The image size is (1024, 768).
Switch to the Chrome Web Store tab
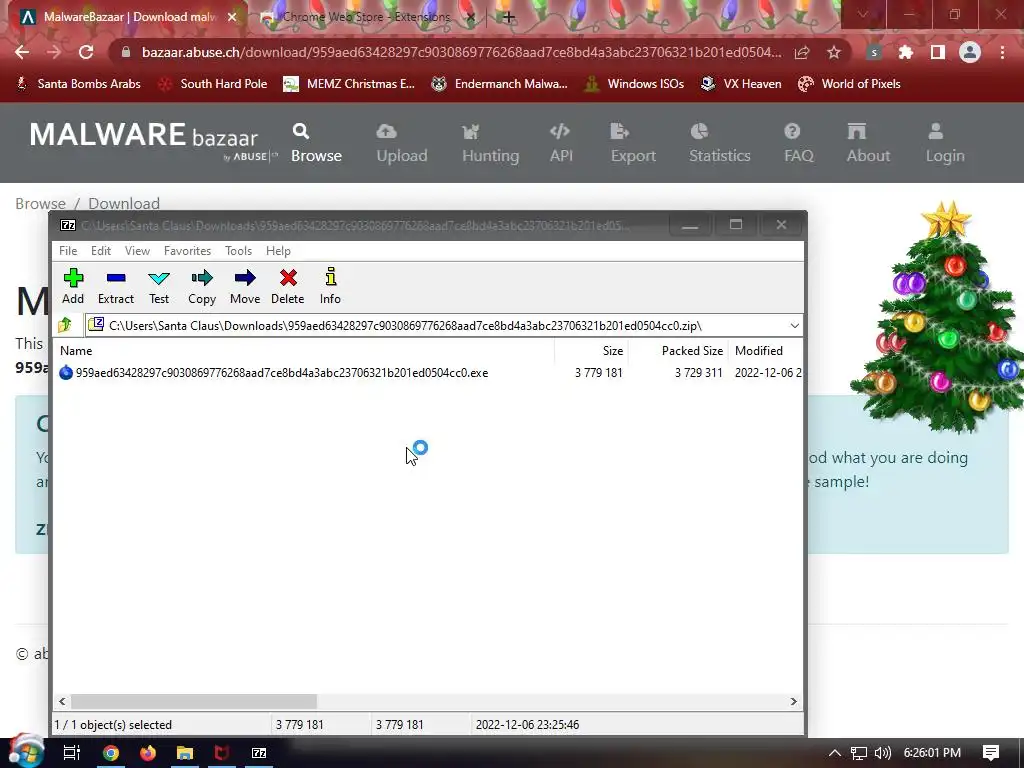click(366, 17)
